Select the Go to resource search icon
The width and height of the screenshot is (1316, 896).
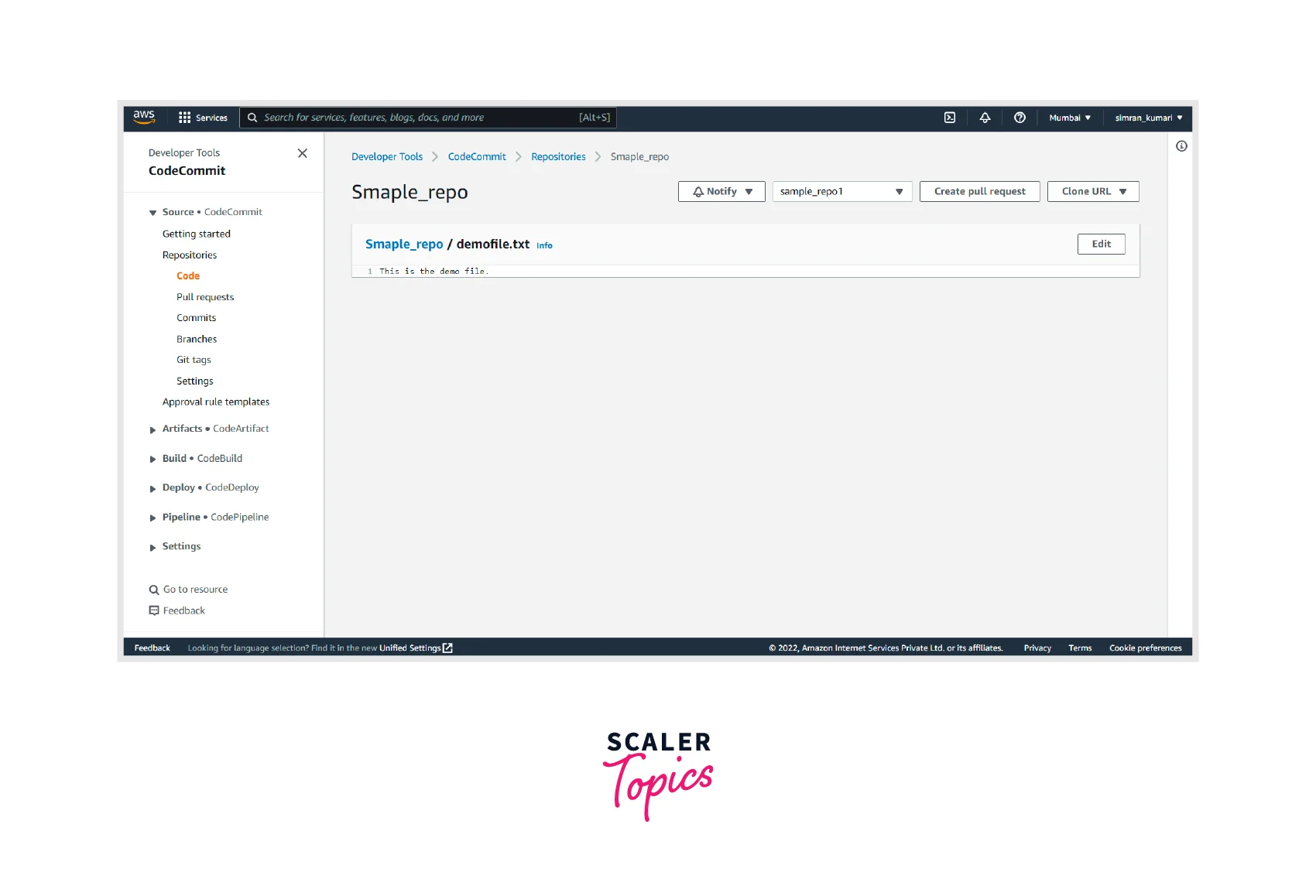(153, 589)
